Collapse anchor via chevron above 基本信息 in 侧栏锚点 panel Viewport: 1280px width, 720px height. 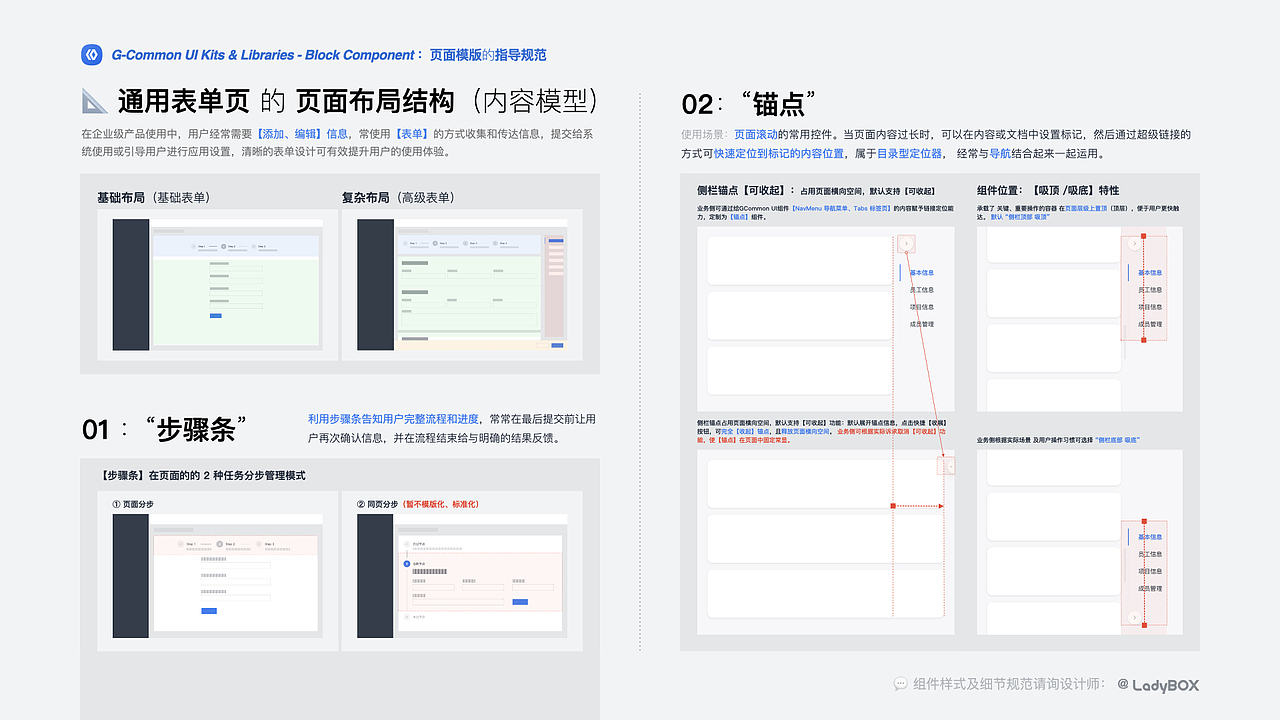[x=906, y=243]
